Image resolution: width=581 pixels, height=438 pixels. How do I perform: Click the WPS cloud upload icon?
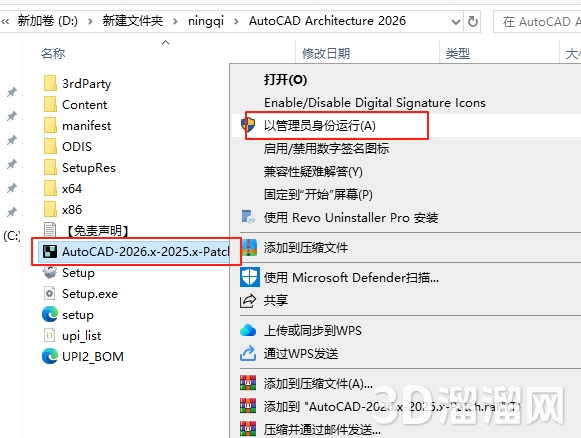(x=248, y=330)
